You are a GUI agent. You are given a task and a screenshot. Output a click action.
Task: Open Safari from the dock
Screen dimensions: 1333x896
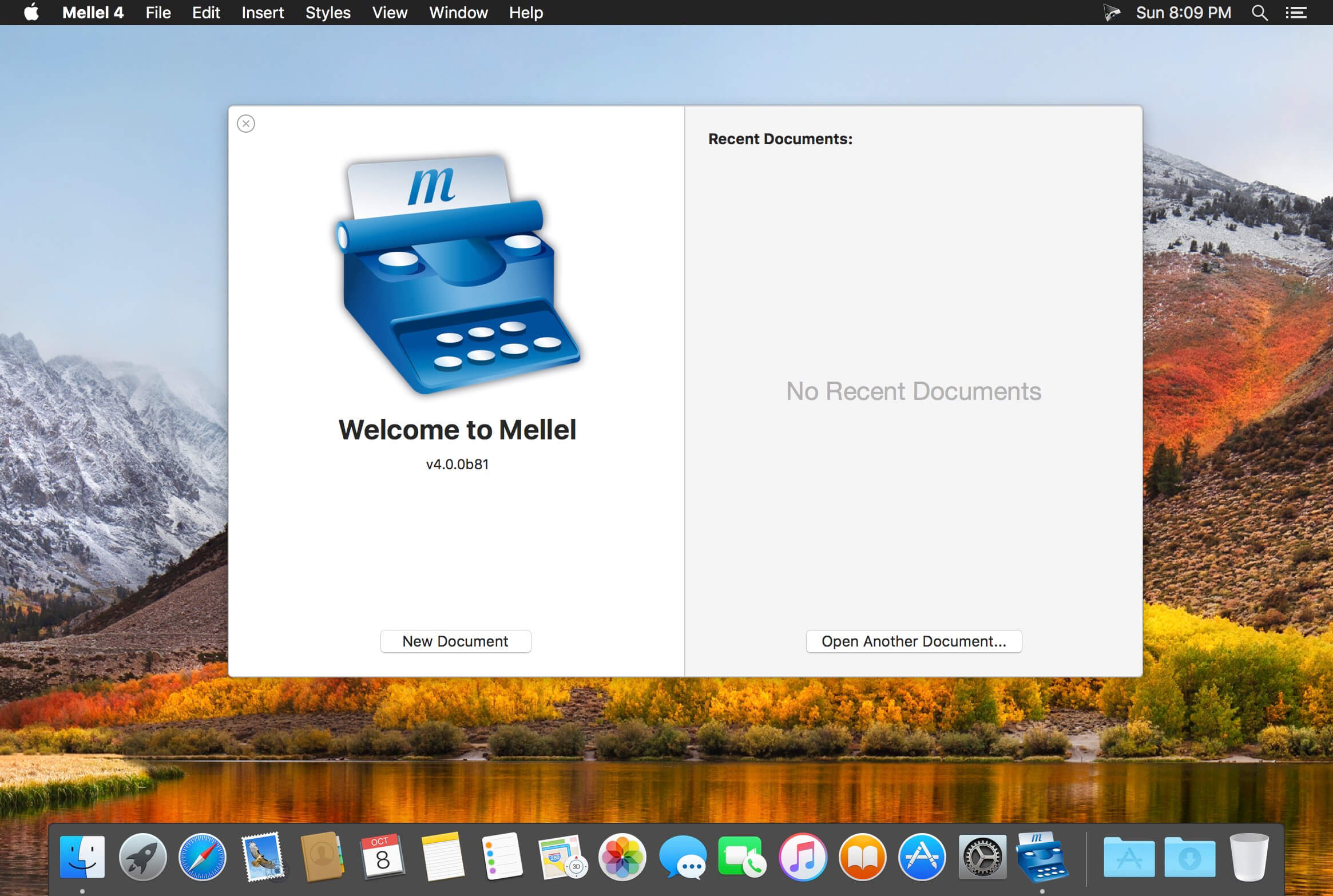[202, 857]
